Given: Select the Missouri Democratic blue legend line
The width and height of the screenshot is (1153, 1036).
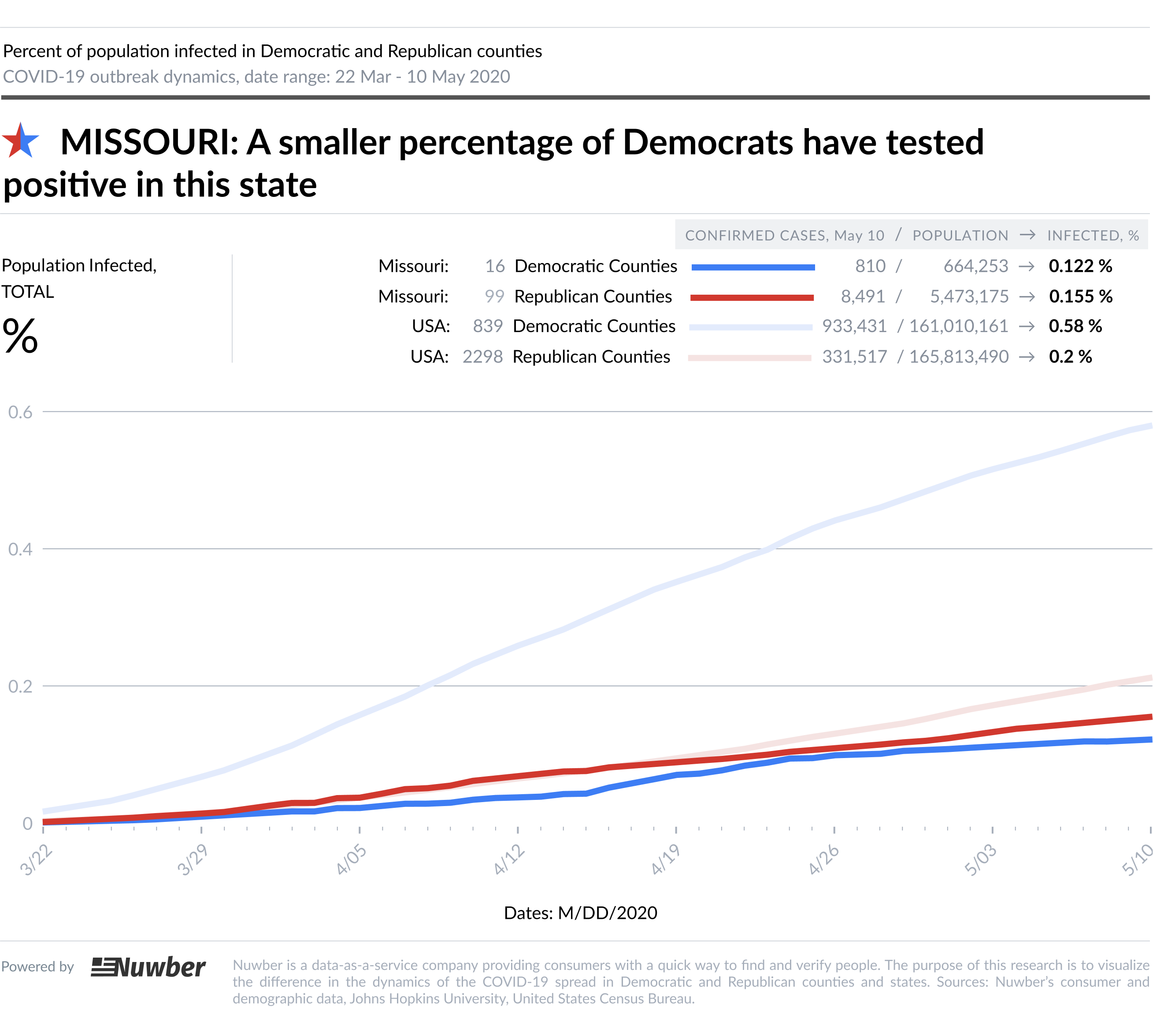Looking at the screenshot, I should (753, 267).
